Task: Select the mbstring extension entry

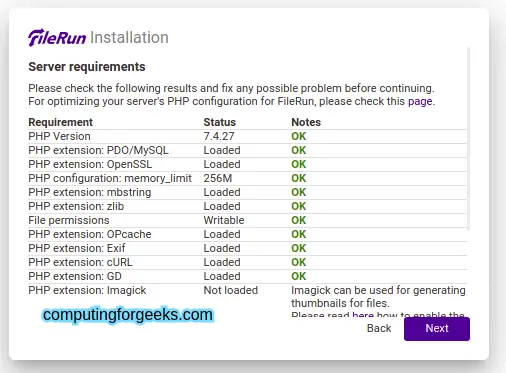Action: point(247,192)
